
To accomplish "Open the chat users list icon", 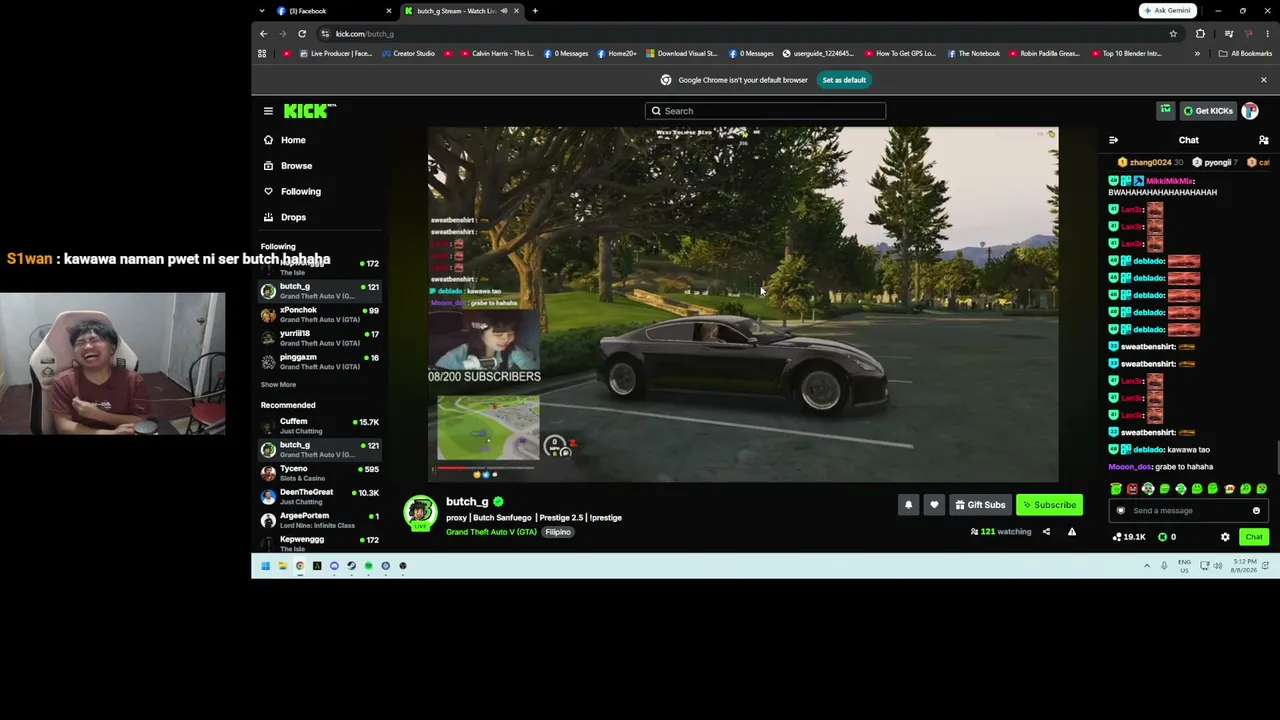I will point(1263,140).
